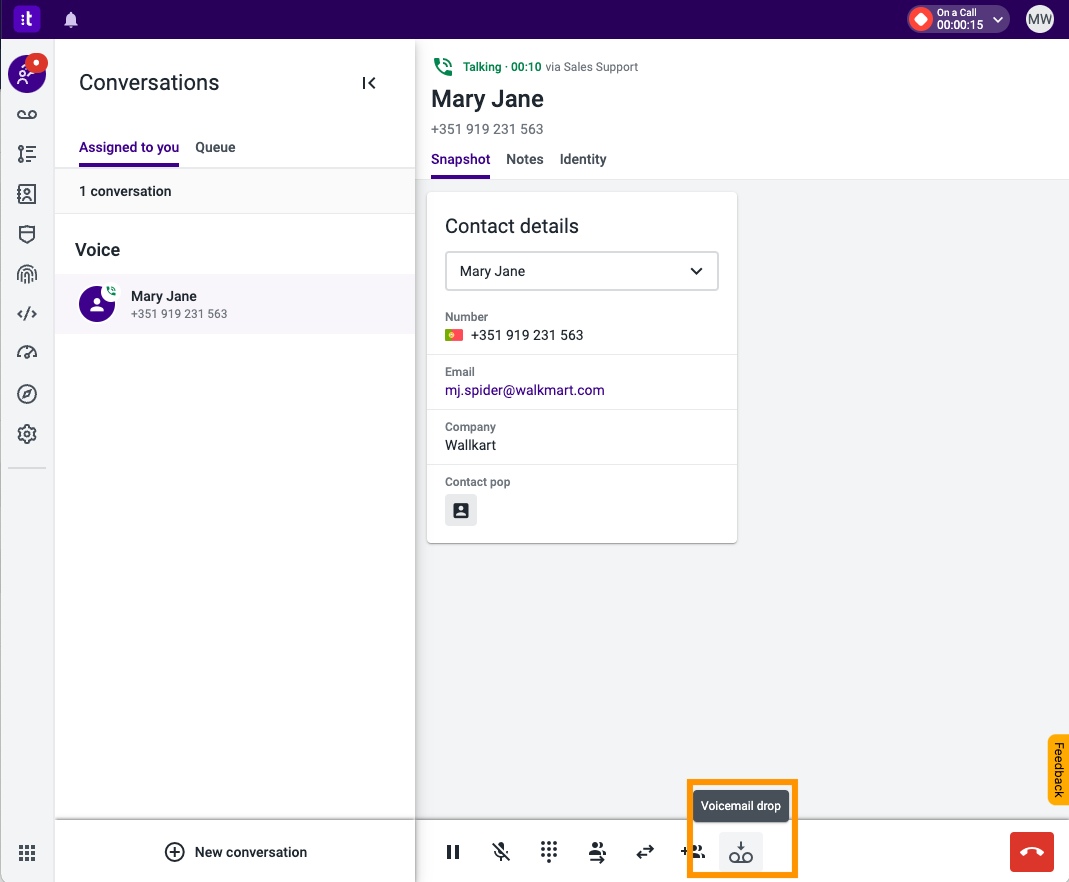Open the settings gear in sidebar
The image size is (1069, 882).
click(27, 434)
